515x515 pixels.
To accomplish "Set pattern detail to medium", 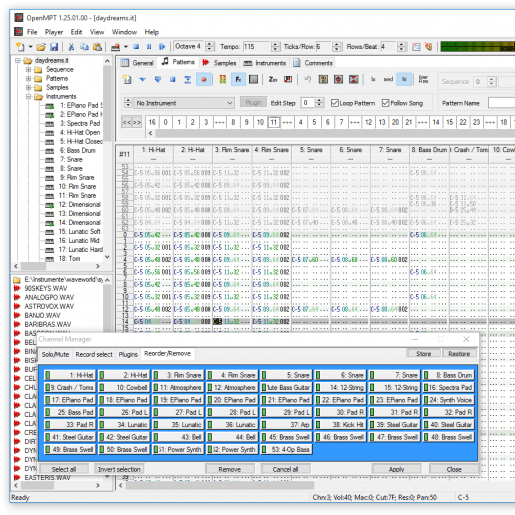I will 388,79.
